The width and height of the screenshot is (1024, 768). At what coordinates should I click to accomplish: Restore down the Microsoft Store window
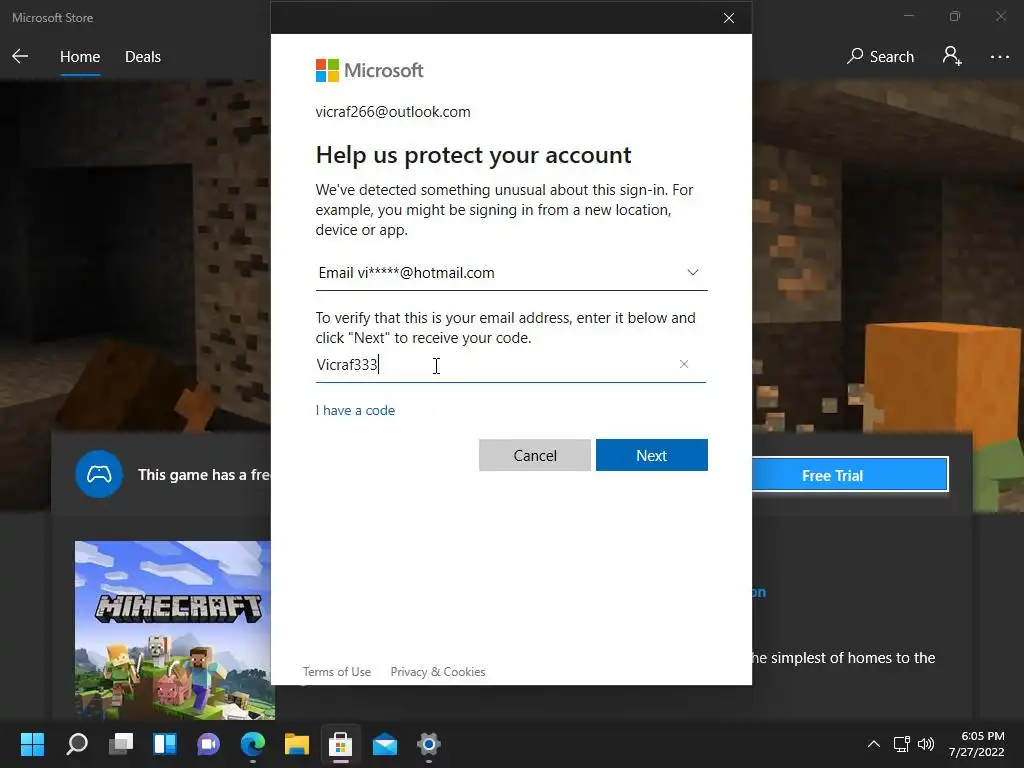955,16
